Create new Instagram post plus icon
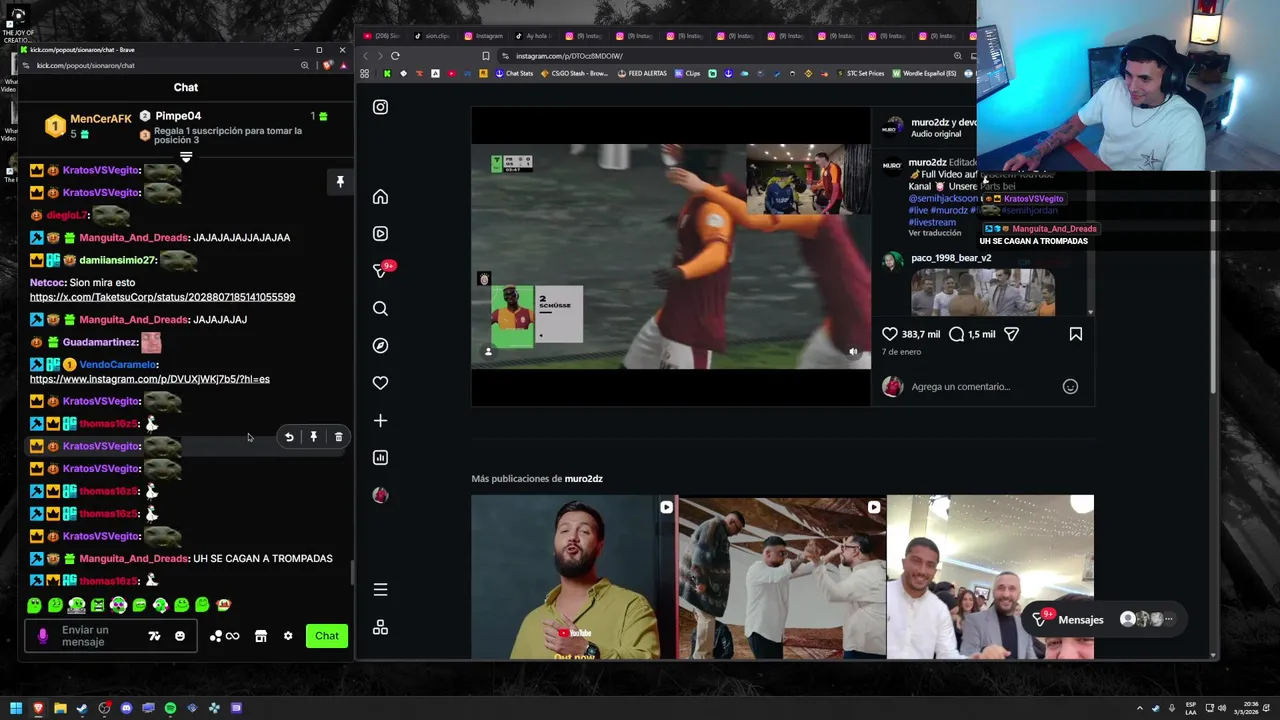The height and width of the screenshot is (720, 1280). [380, 421]
